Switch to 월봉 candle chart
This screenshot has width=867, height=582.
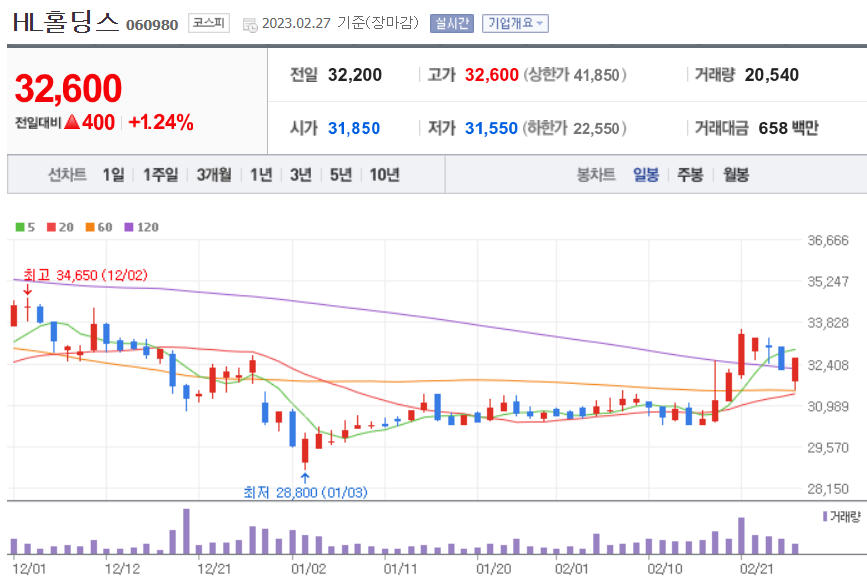(736, 175)
